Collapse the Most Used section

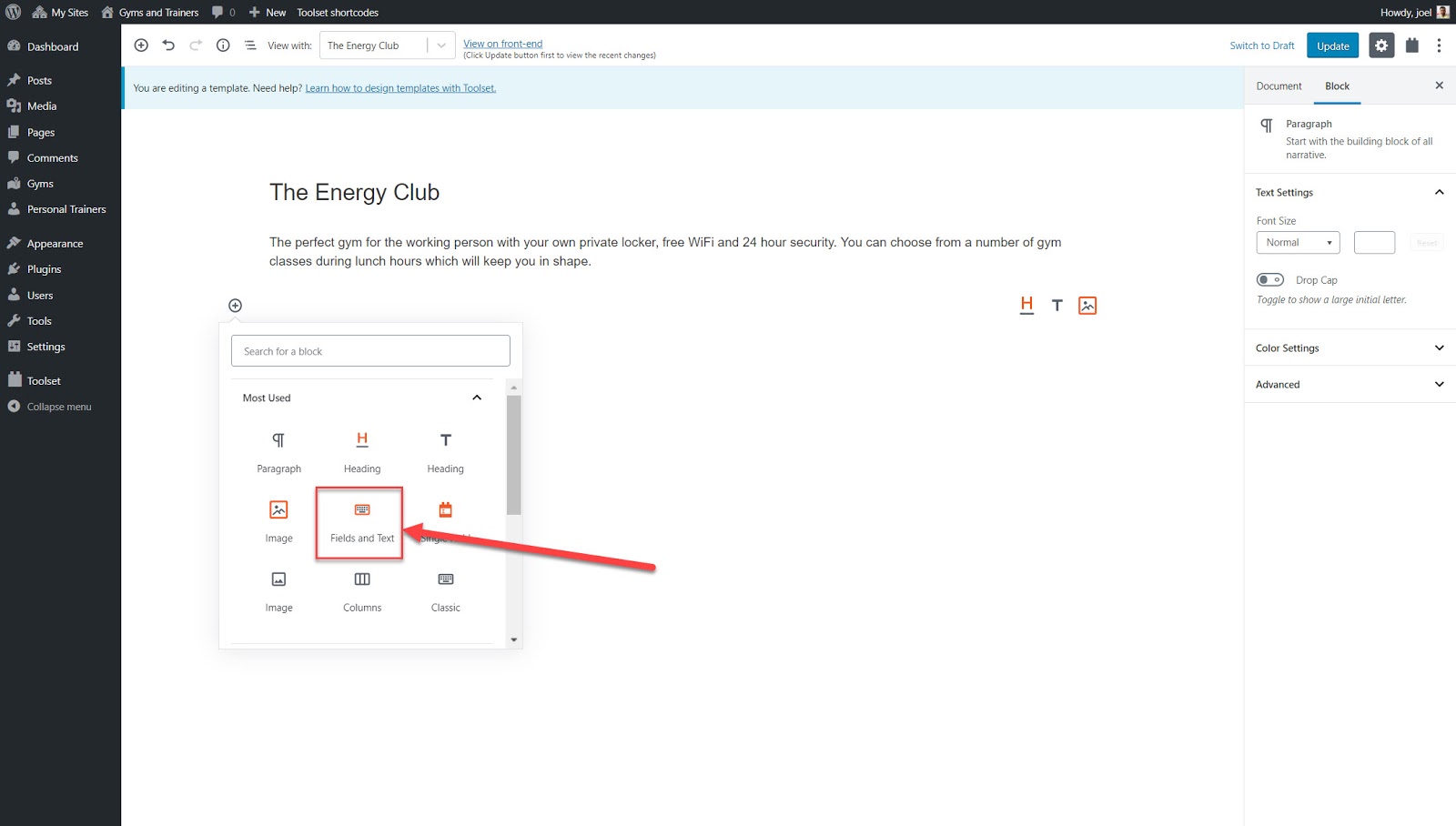point(476,398)
